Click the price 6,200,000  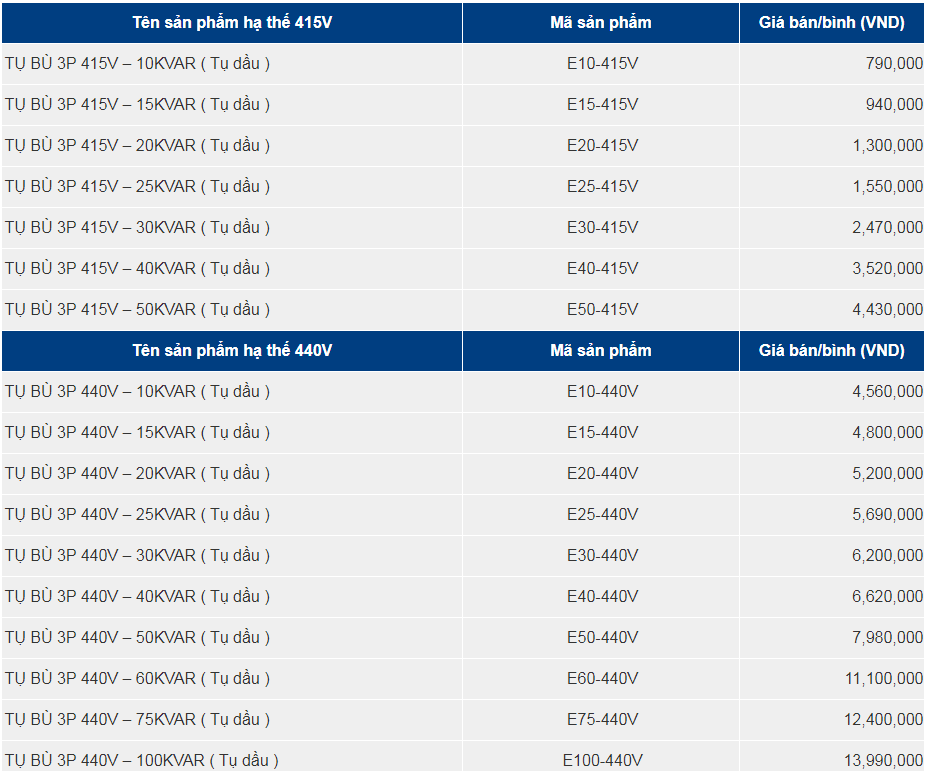[x=887, y=555]
